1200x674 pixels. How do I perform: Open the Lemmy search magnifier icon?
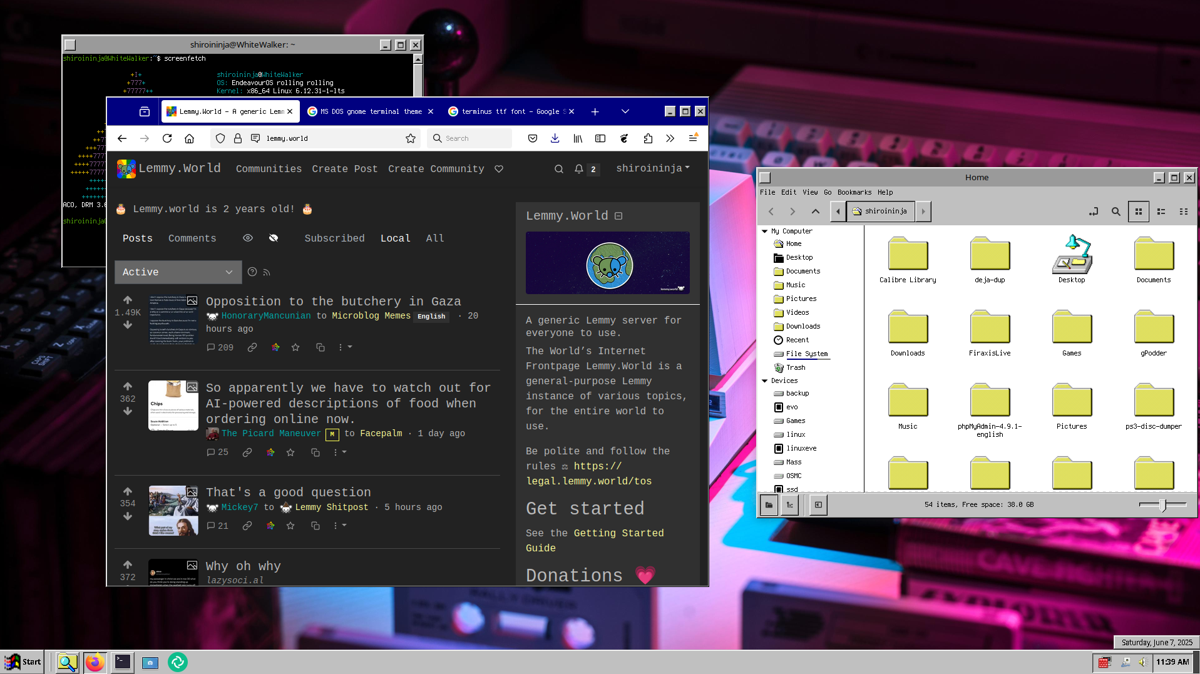pos(559,169)
